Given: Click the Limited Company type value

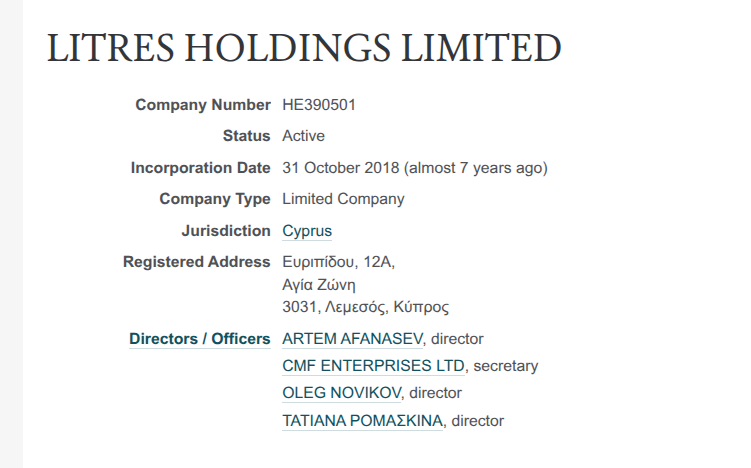Looking at the screenshot, I should pyautogui.click(x=343, y=199).
